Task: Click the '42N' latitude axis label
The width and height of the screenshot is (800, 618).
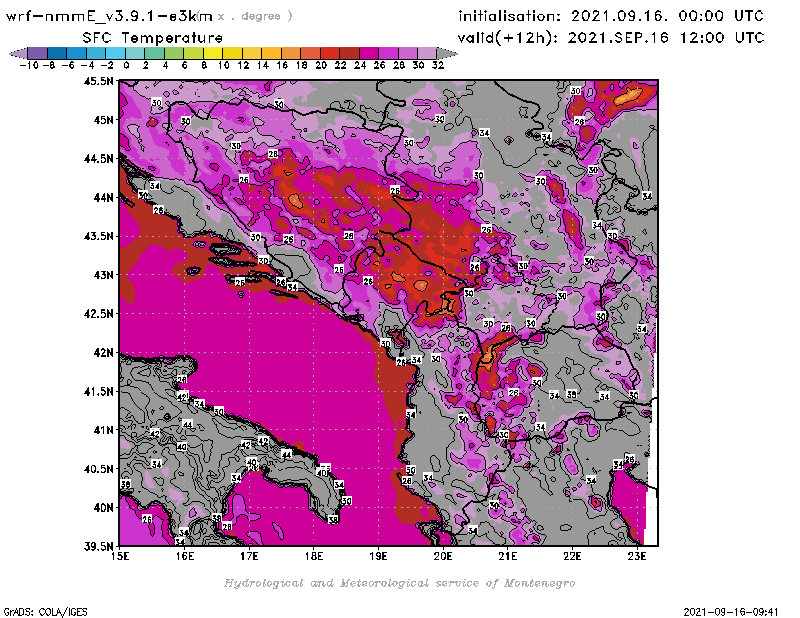Action: pos(103,353)
